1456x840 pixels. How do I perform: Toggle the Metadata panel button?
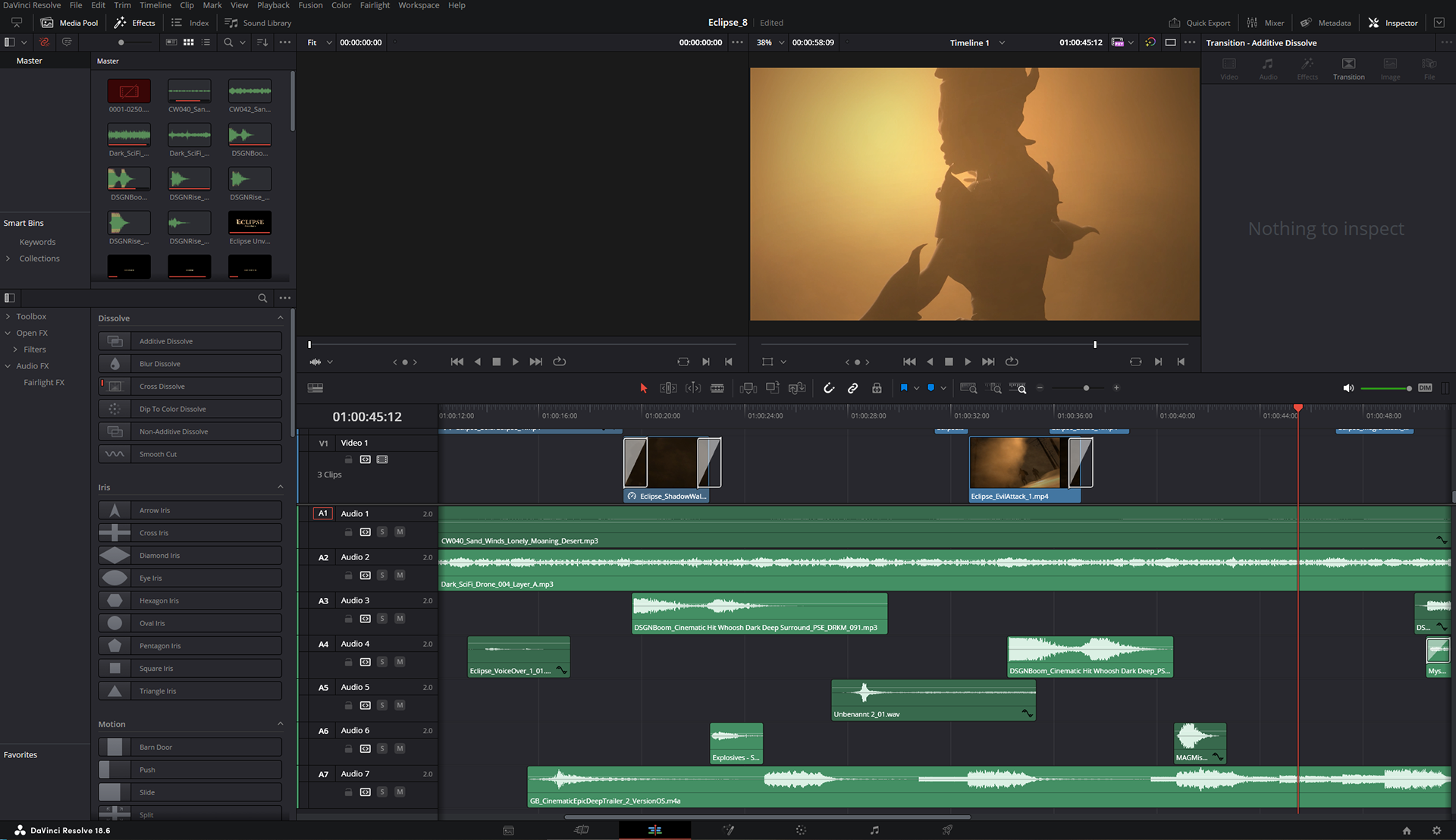click(x=1326, y=23)
